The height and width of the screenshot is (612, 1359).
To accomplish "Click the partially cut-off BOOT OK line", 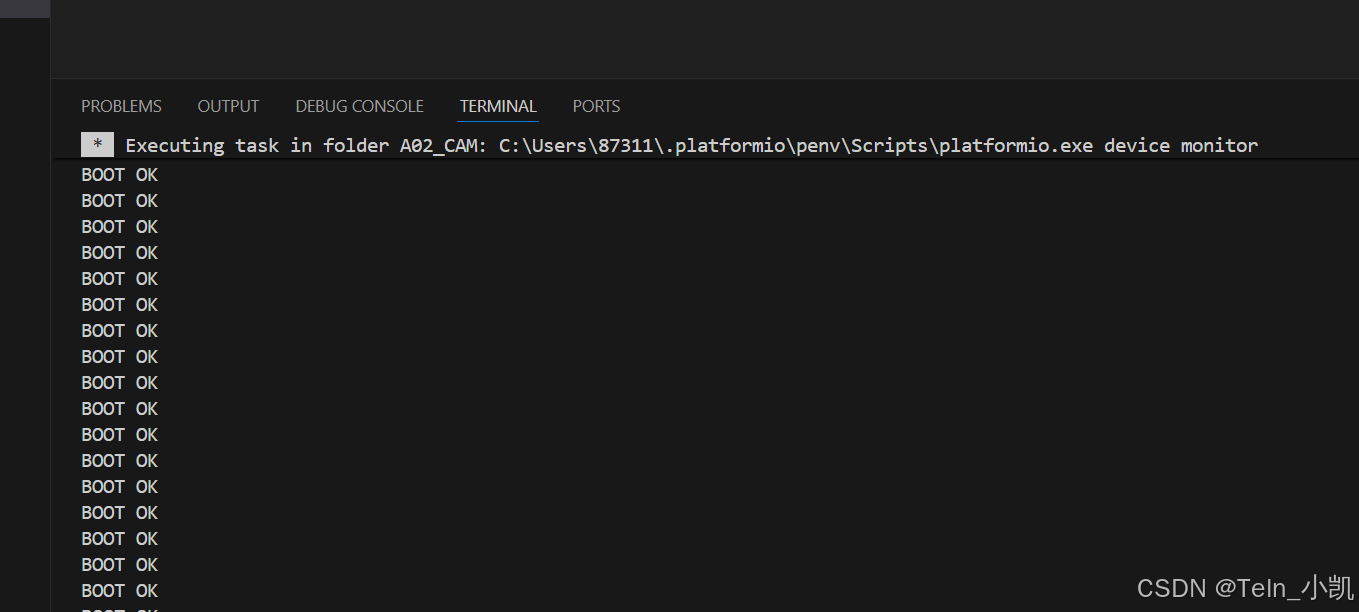I will point(120,609).
